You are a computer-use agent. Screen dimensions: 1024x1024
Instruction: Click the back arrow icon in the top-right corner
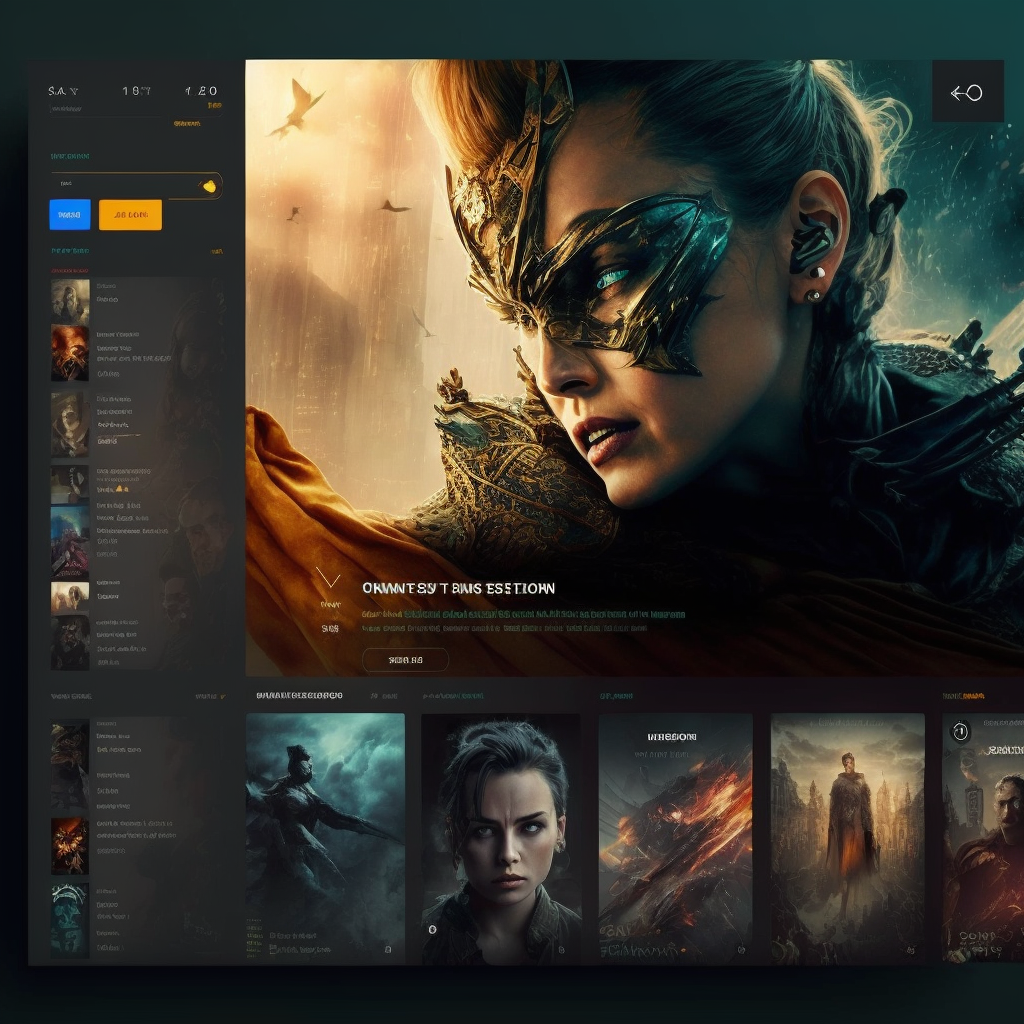click(967, 91)
